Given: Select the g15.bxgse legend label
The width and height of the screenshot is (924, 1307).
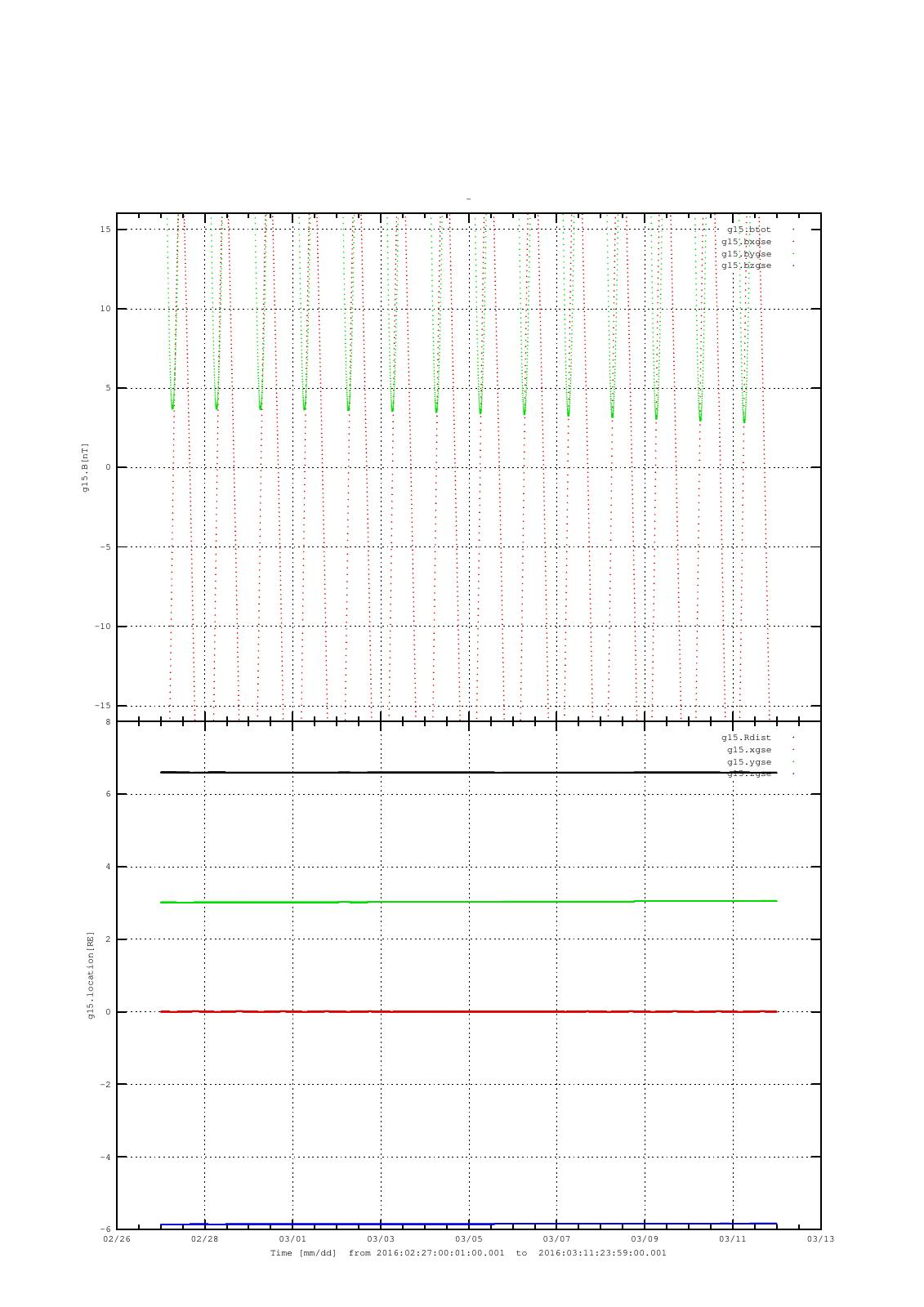Looking at the screenshot, I should click(x=746, y=242).
